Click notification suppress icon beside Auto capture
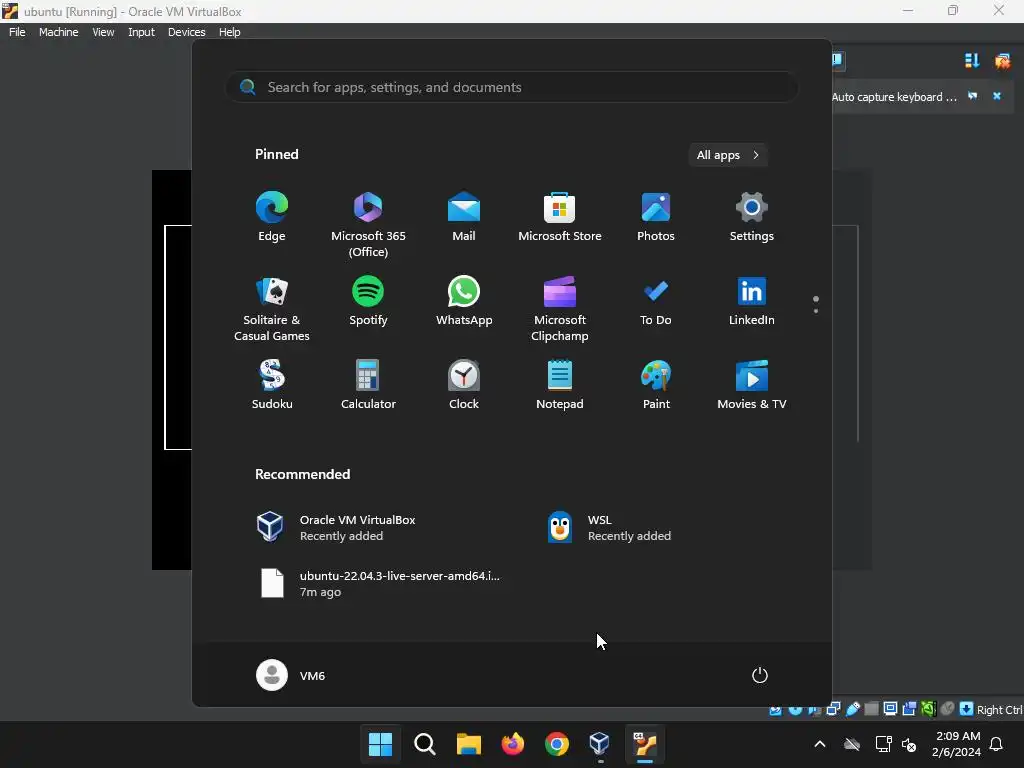1024x768 pixels. pos(972,96)
